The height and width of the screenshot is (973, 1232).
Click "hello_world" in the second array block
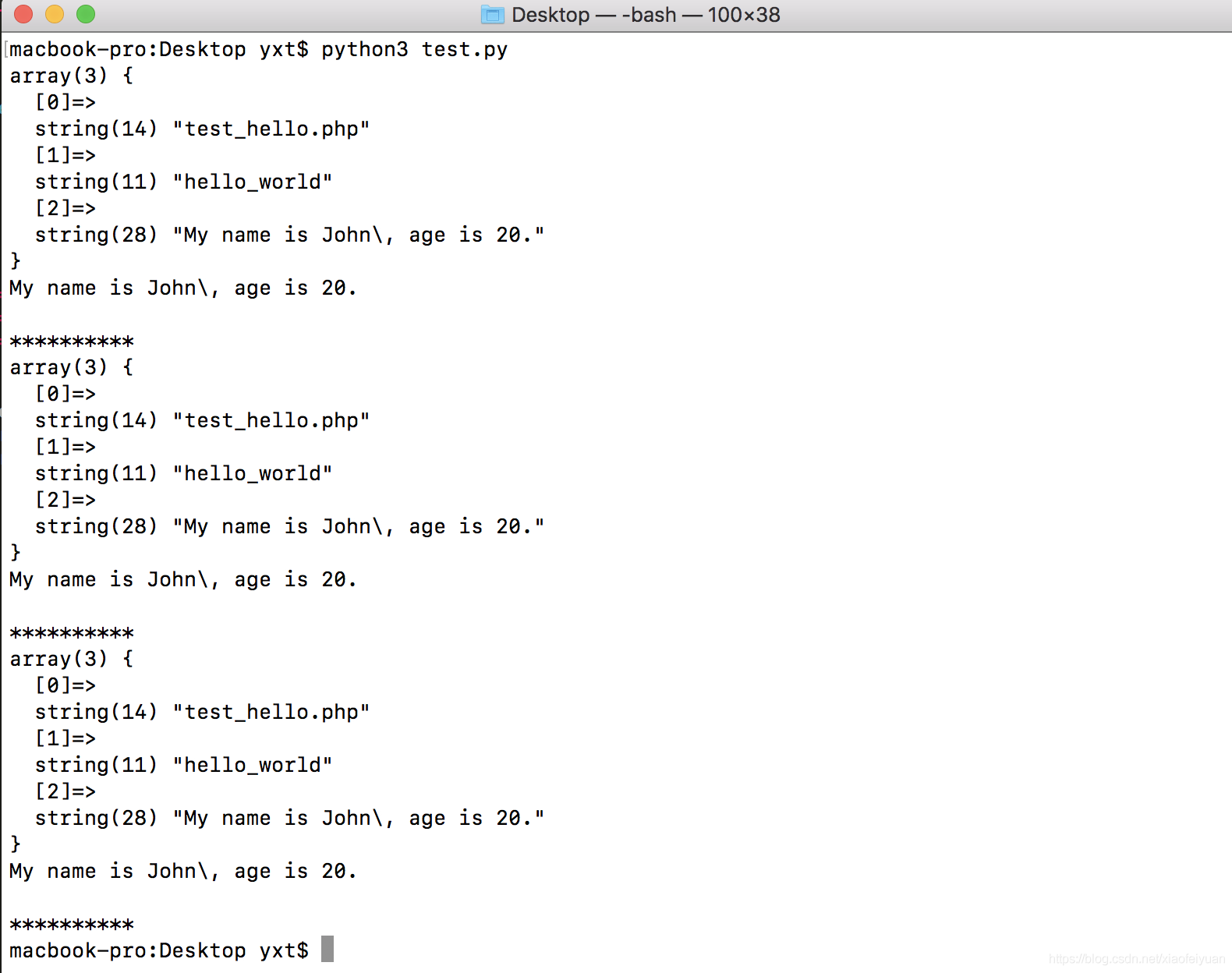252,474
